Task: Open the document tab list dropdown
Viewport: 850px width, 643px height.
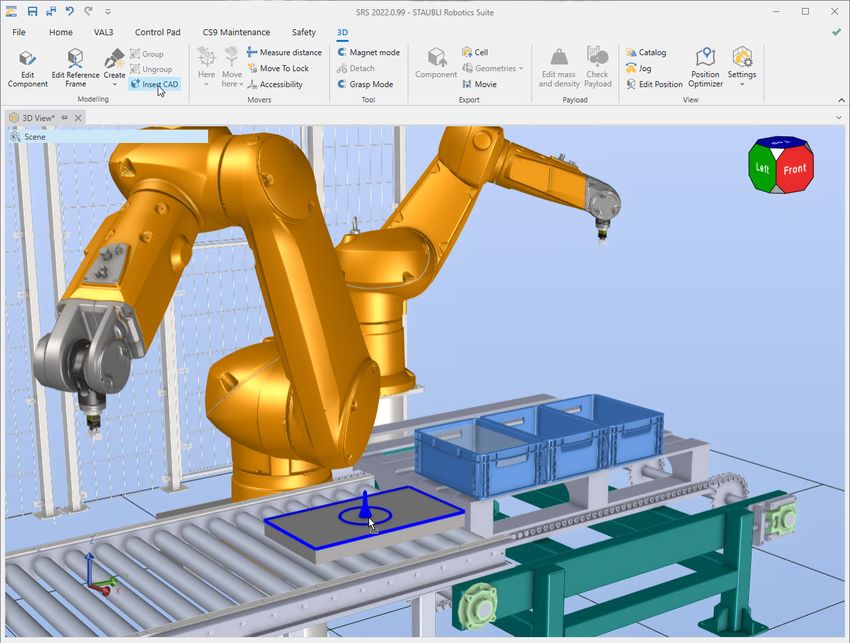Action: [839, 118]
